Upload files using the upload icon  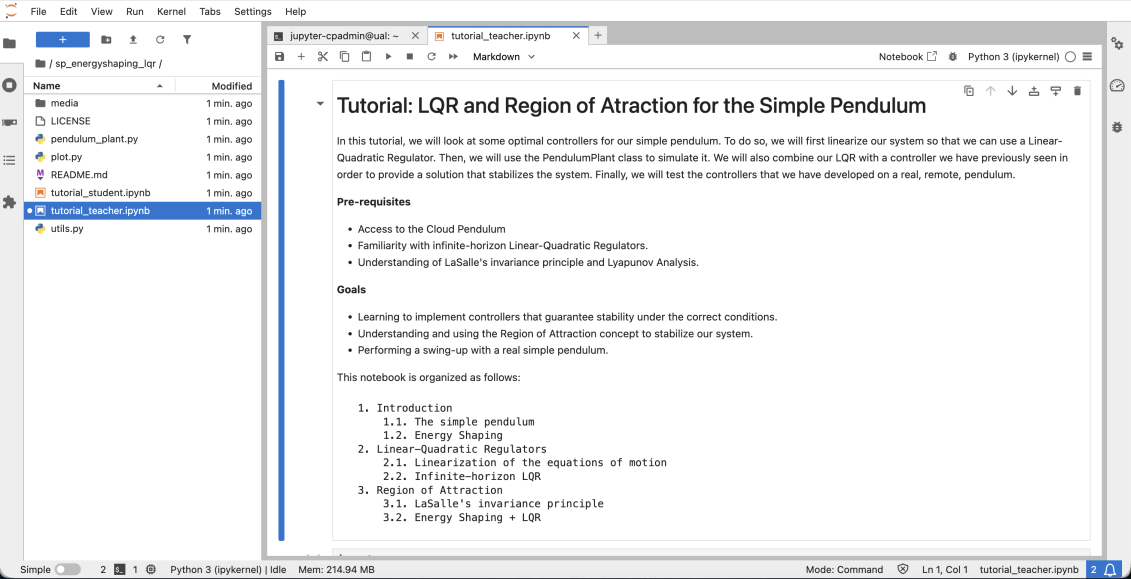point(132,39)
